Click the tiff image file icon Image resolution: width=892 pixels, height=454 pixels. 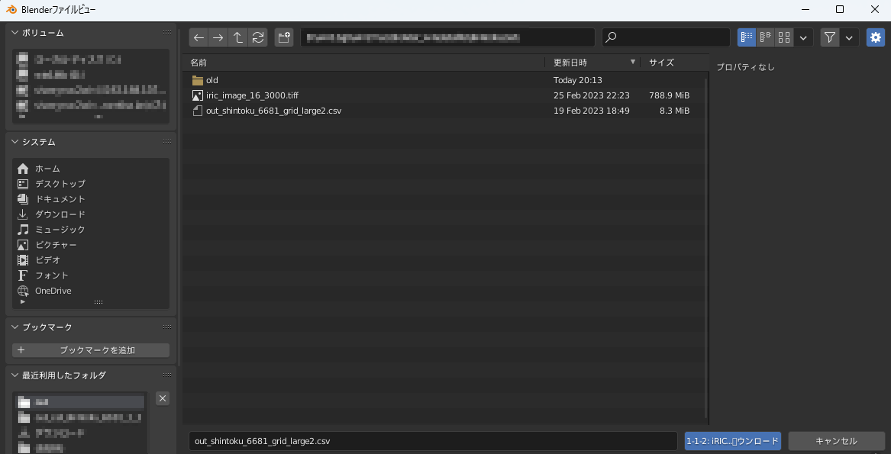[197, 96]
